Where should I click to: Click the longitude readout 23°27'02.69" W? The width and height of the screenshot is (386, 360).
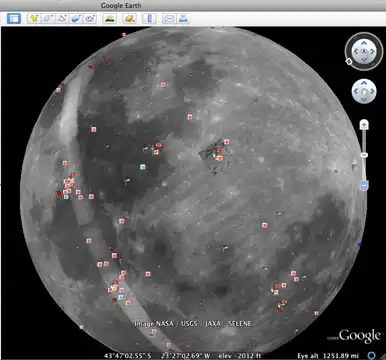pyautogui.click(x=186, y=356)
